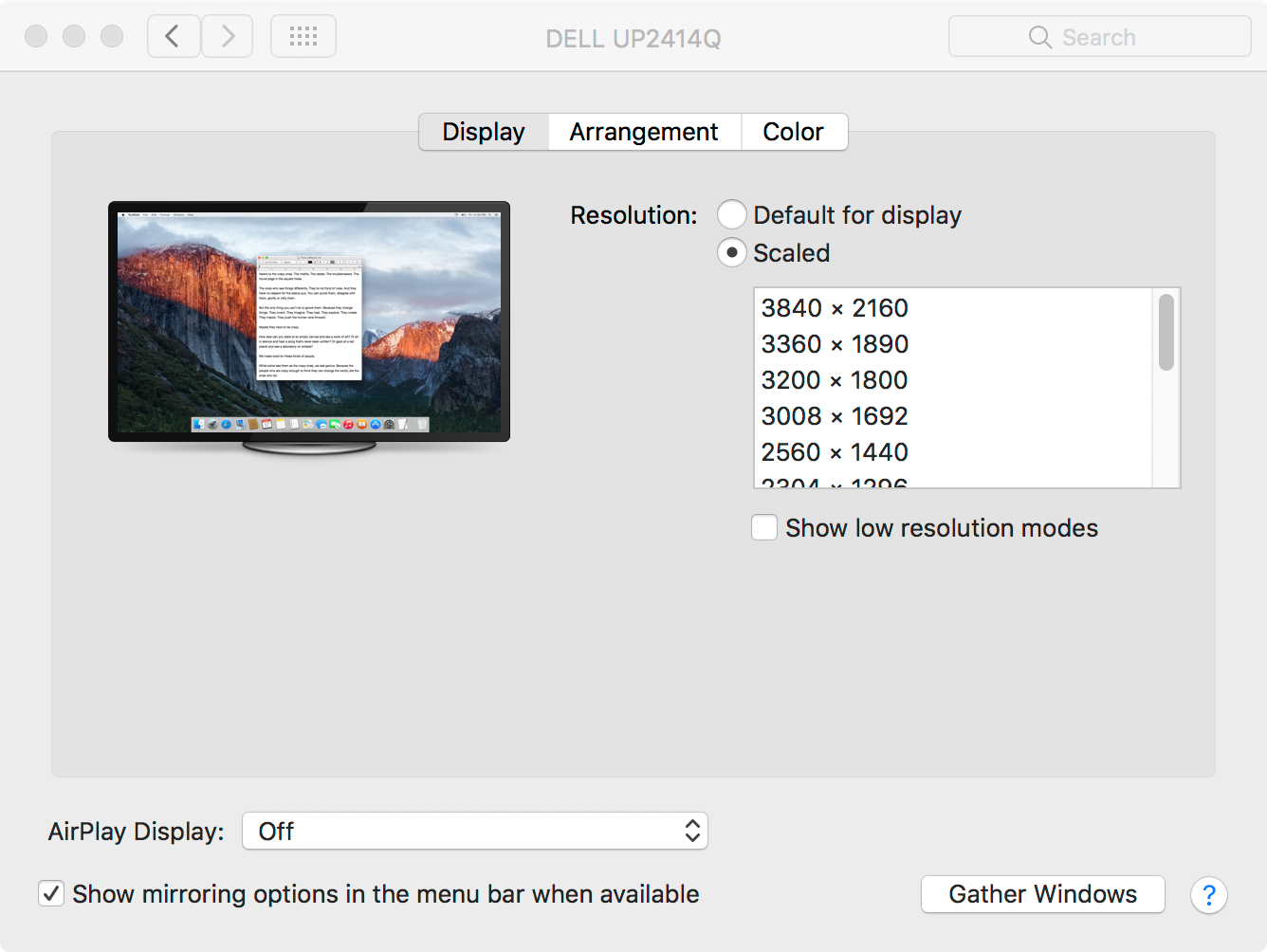1267x952 pixels.
Task: Go back with the left chevron button
Action: coord(174,37)
